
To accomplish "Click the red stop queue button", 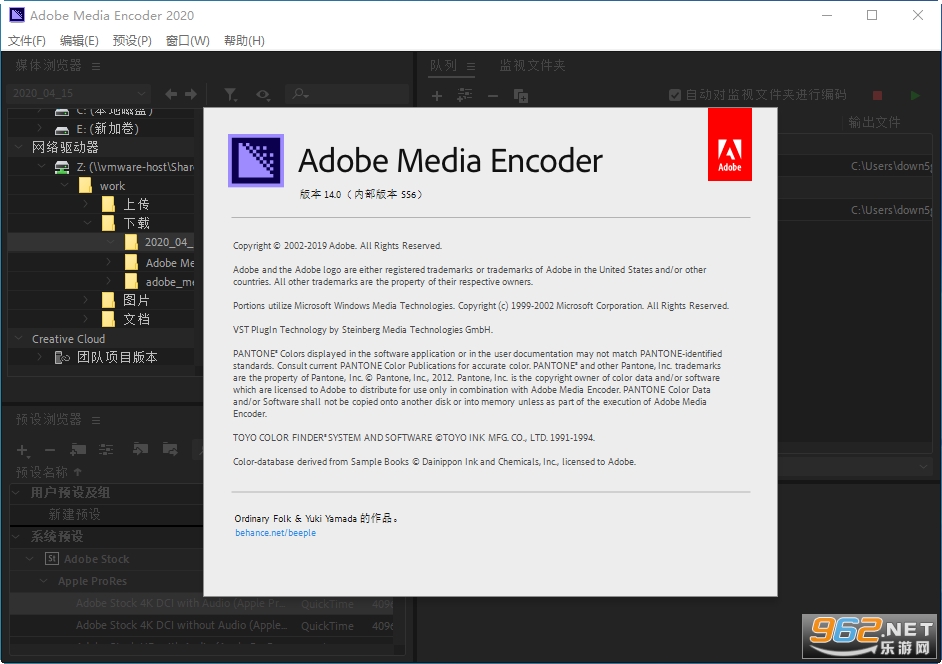I will pyautogui.click(x=877, y=95).
